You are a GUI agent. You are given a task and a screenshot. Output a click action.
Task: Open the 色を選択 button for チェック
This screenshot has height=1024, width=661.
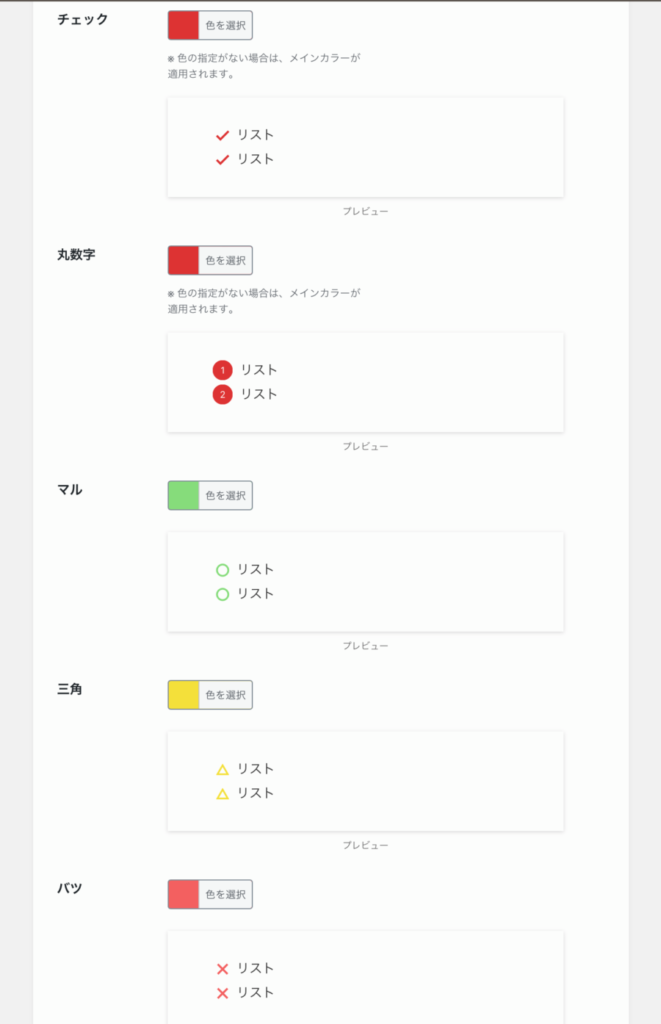(x=225, y=25)
